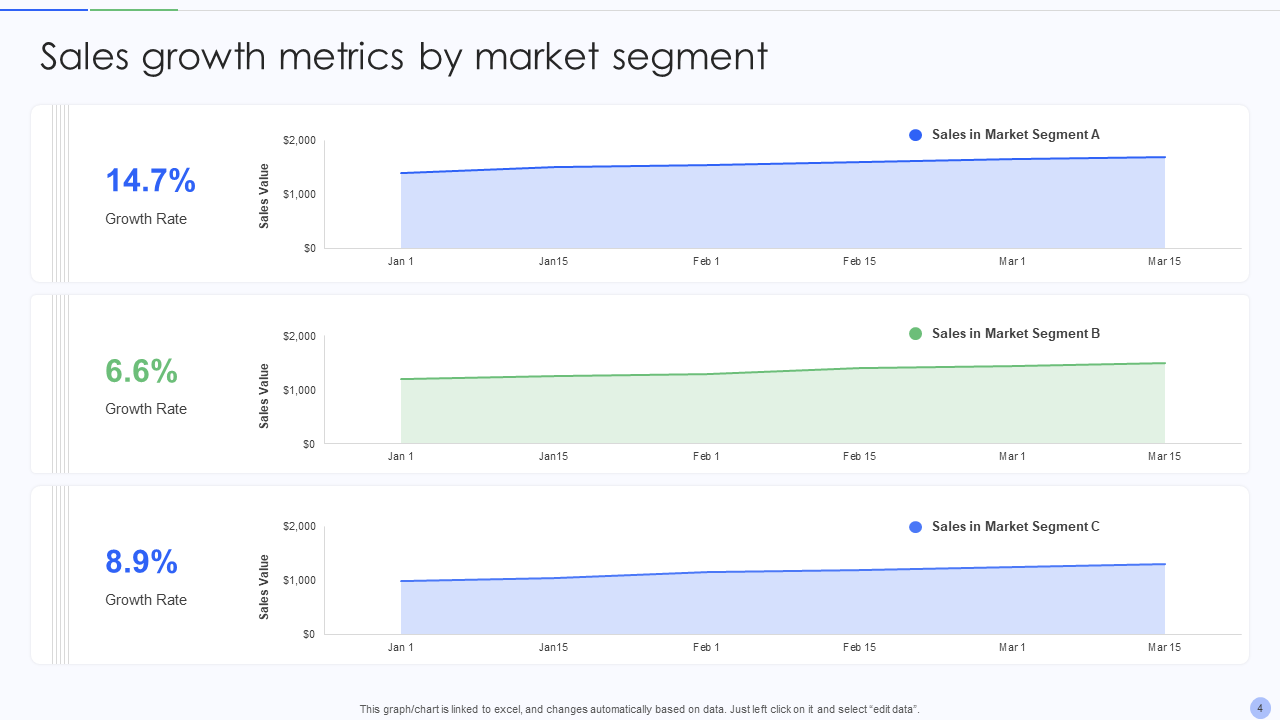Click 'Feb 15' label in Segment B chart
1280x720 pixels.
click(859, 457)
